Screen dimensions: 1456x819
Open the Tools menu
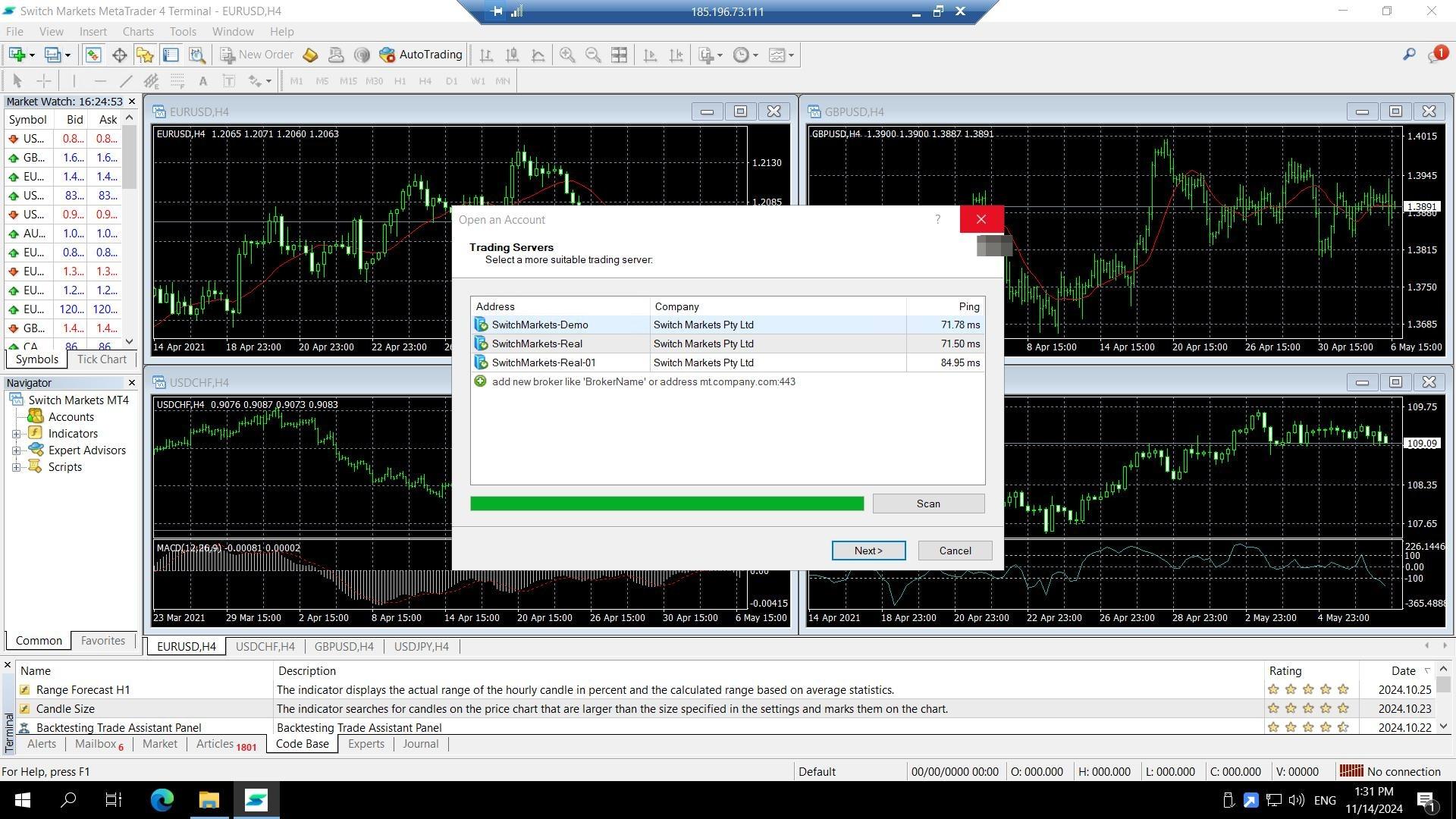coord(183,32)
